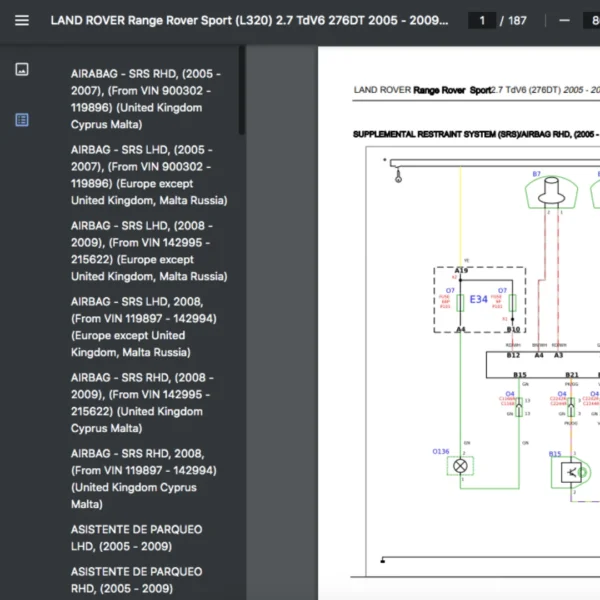Select the document outline icon
600x600 pixels.
point(22,120)
